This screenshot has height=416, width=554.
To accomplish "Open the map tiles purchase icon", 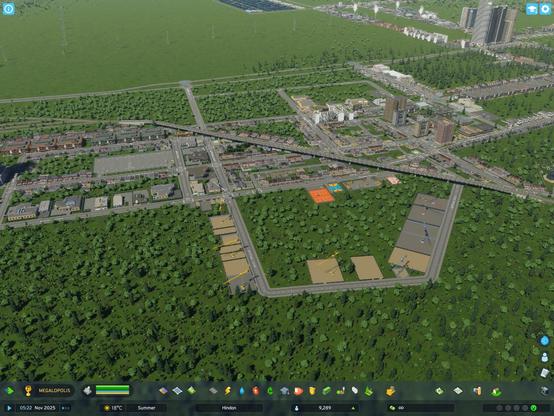I will point(458,391).
